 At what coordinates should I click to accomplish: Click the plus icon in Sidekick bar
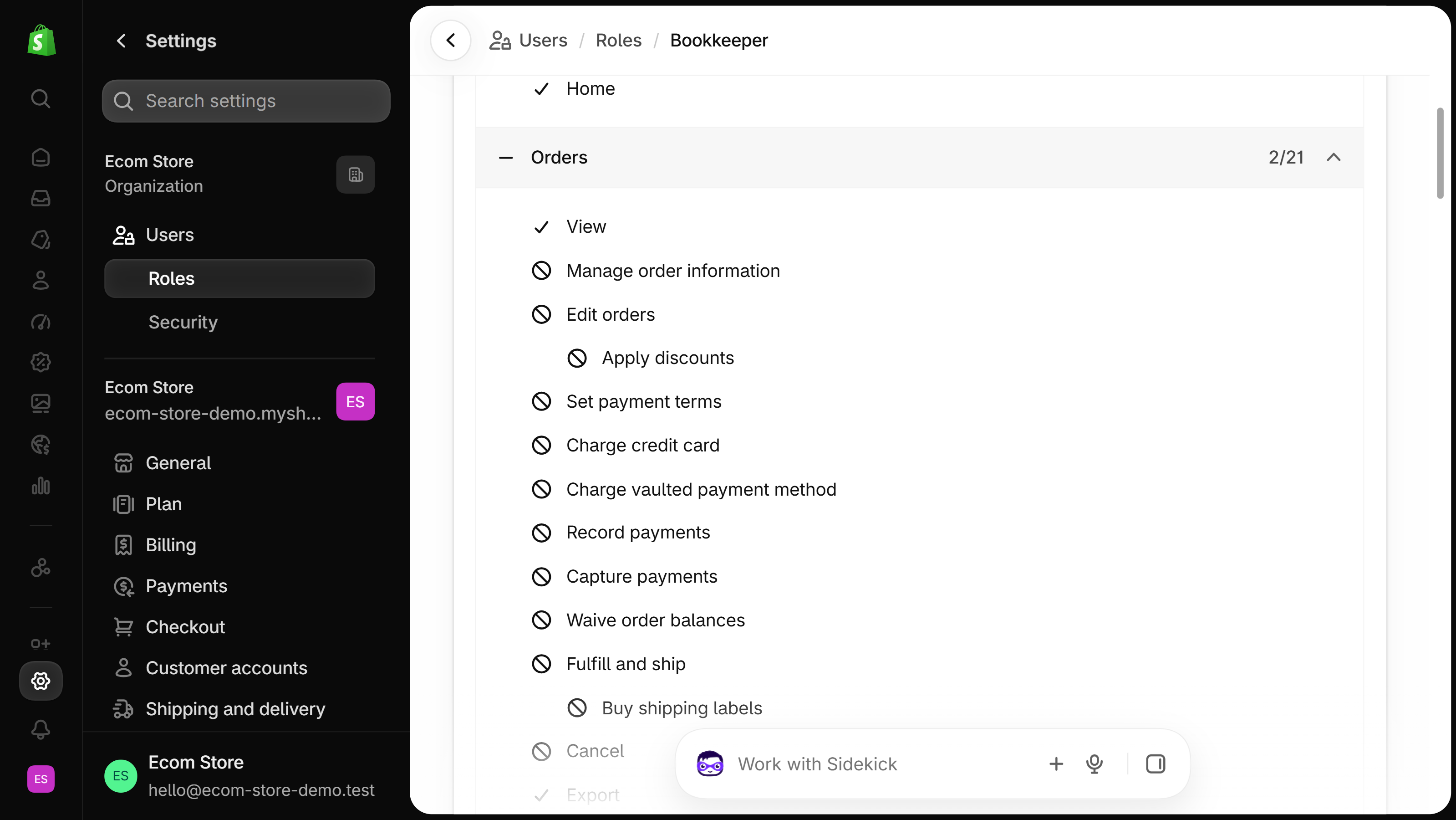coord(1056,764)
